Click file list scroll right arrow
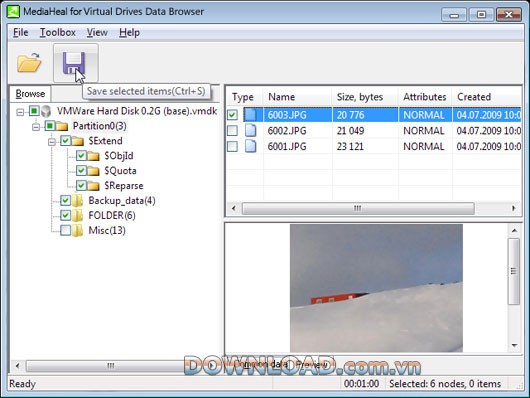Viewport: 530px width, 398px height. pos(514,208)
